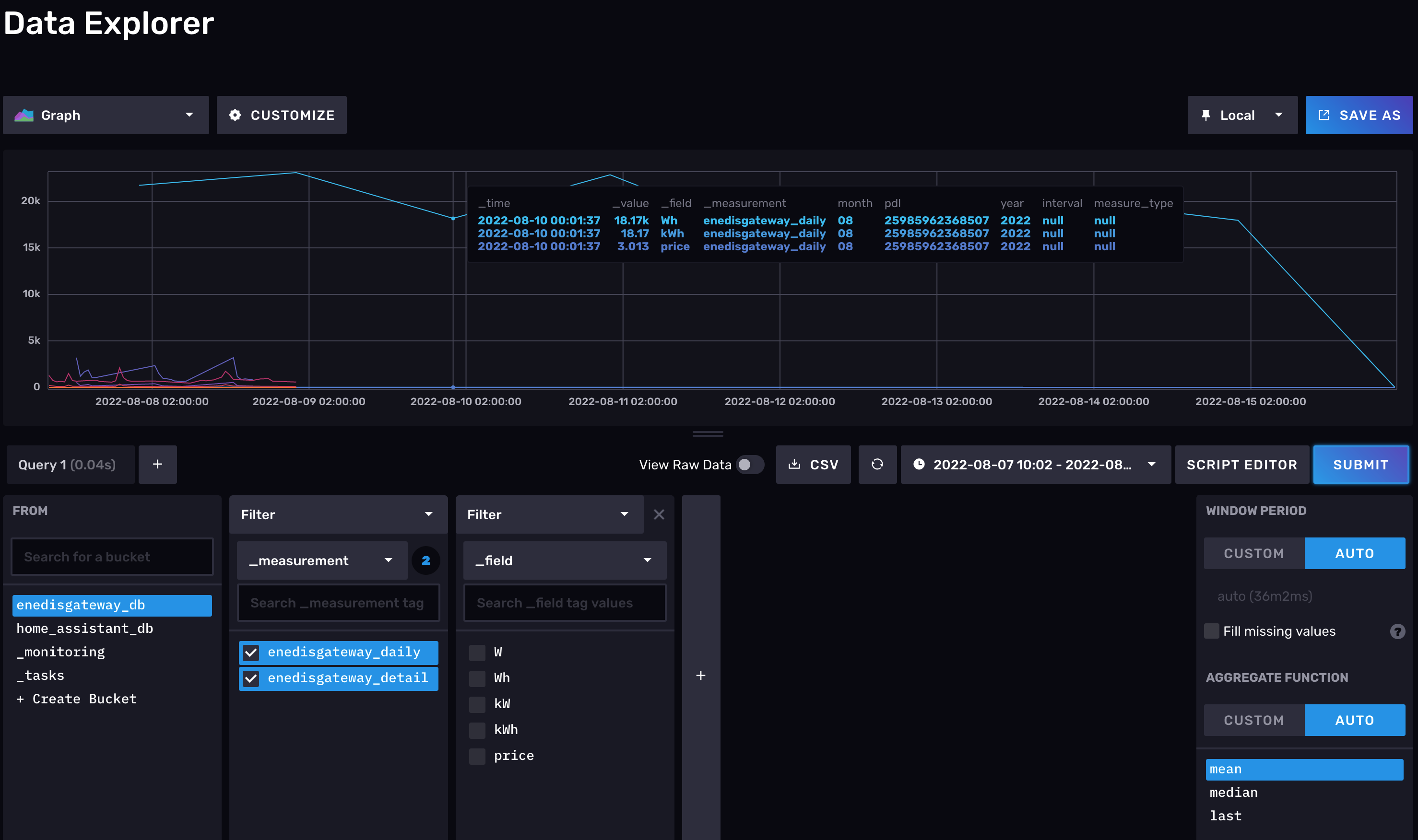
Task: Open the first Filter mode dropdown
Action: point(338,514)
